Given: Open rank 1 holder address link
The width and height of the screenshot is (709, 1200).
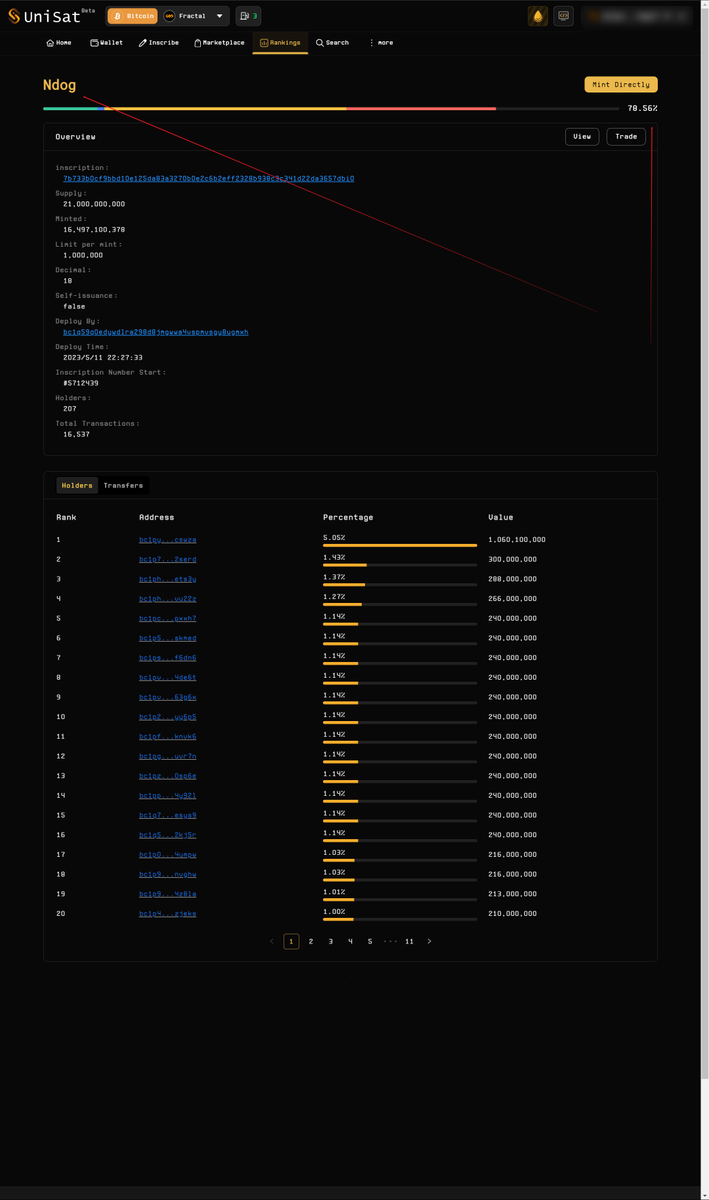Looking at the screenshot, I should [x=168, y=540].
